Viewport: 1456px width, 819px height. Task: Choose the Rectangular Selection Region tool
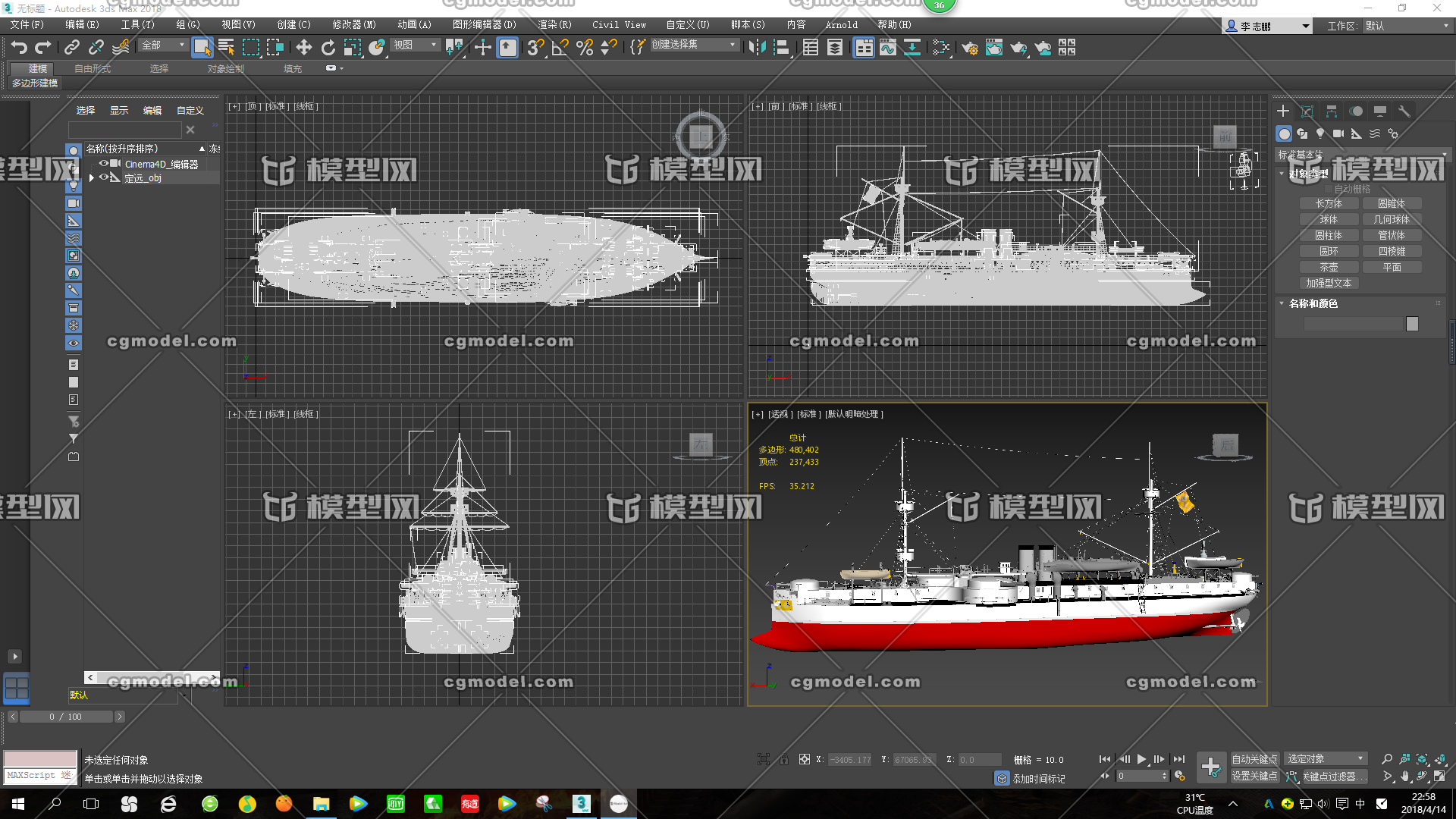point(250,48)
